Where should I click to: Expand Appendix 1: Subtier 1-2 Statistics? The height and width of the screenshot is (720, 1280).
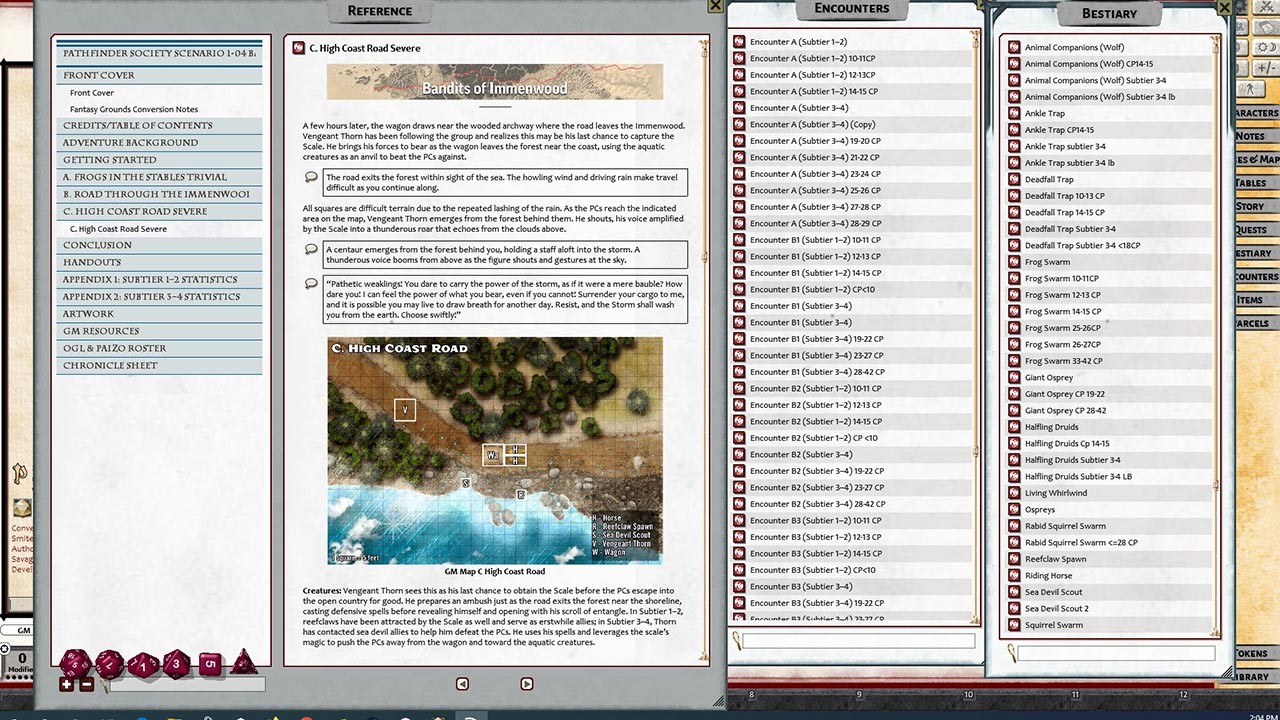pyautogui.click(x=159, y=279)
